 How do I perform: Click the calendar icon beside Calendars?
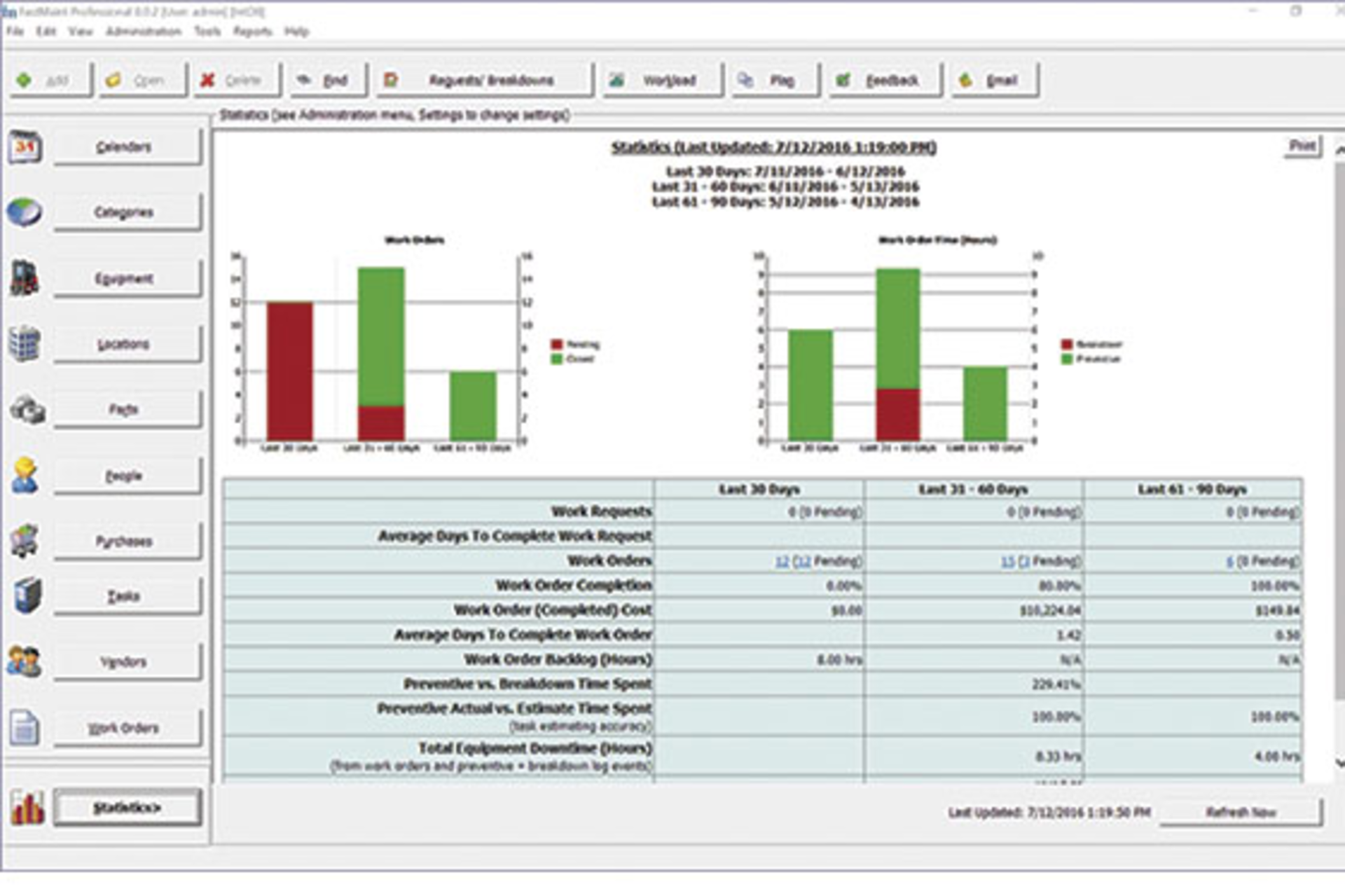pos(25,147)
